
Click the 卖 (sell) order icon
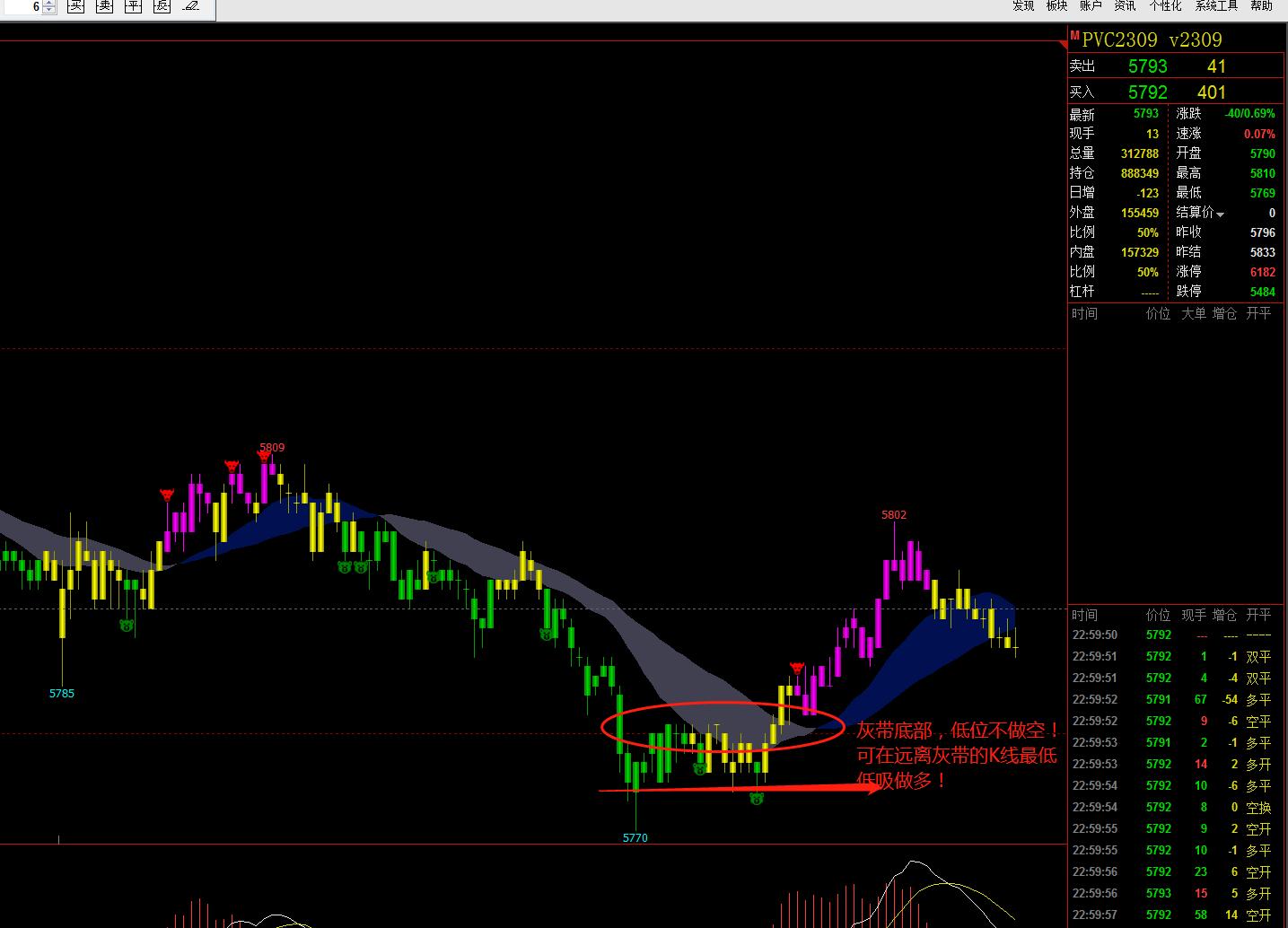click(x=106, y=6)
